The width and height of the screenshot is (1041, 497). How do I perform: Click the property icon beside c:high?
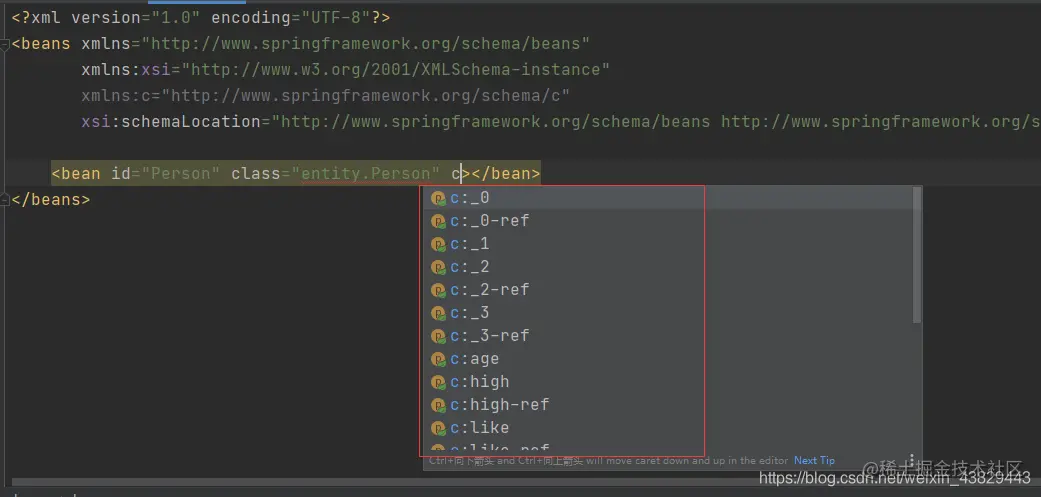tap(438, 382)
